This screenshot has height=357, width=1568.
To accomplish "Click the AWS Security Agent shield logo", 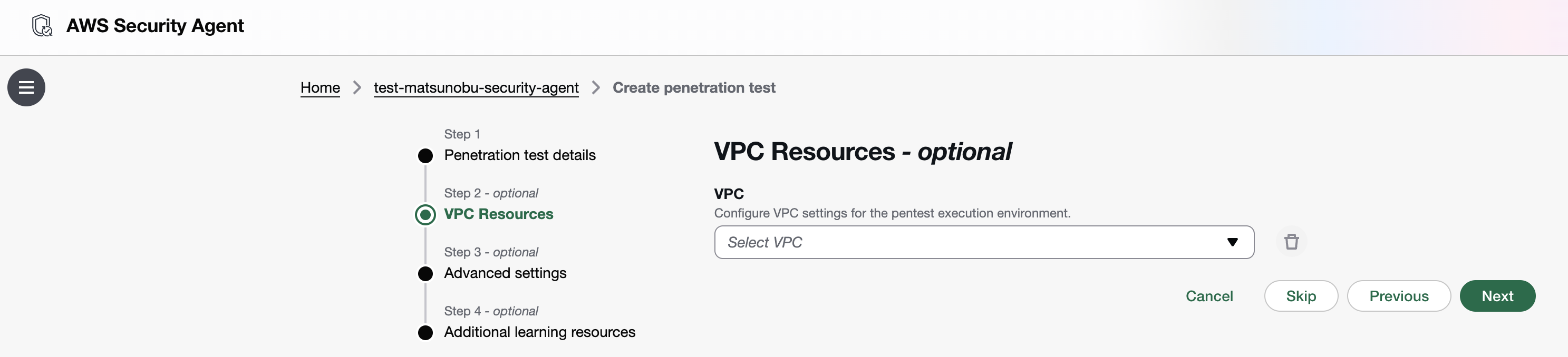I will click(42, 26).
